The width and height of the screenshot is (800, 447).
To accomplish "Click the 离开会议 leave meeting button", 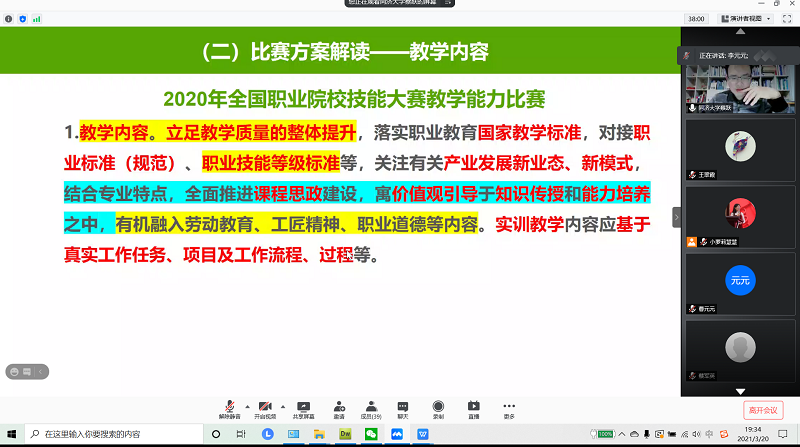I will 765,410.
